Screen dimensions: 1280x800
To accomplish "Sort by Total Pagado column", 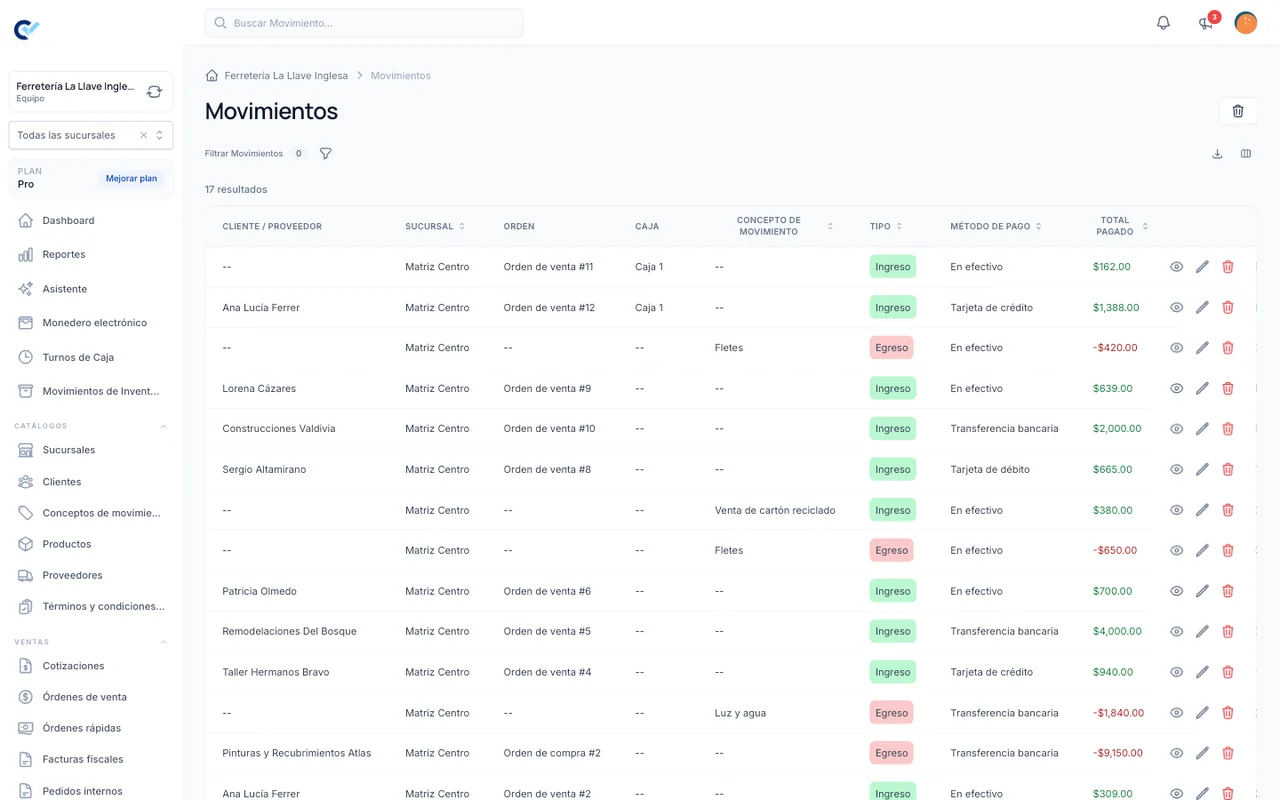I will point(1121,227).
